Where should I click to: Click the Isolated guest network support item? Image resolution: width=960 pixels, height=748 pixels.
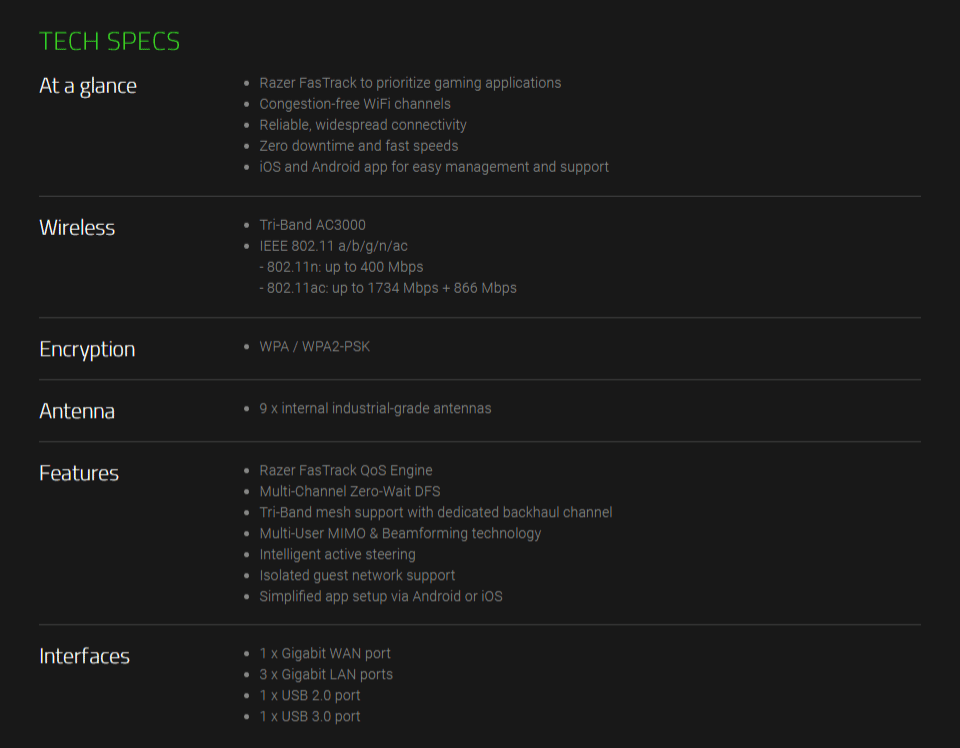(358, 575)
